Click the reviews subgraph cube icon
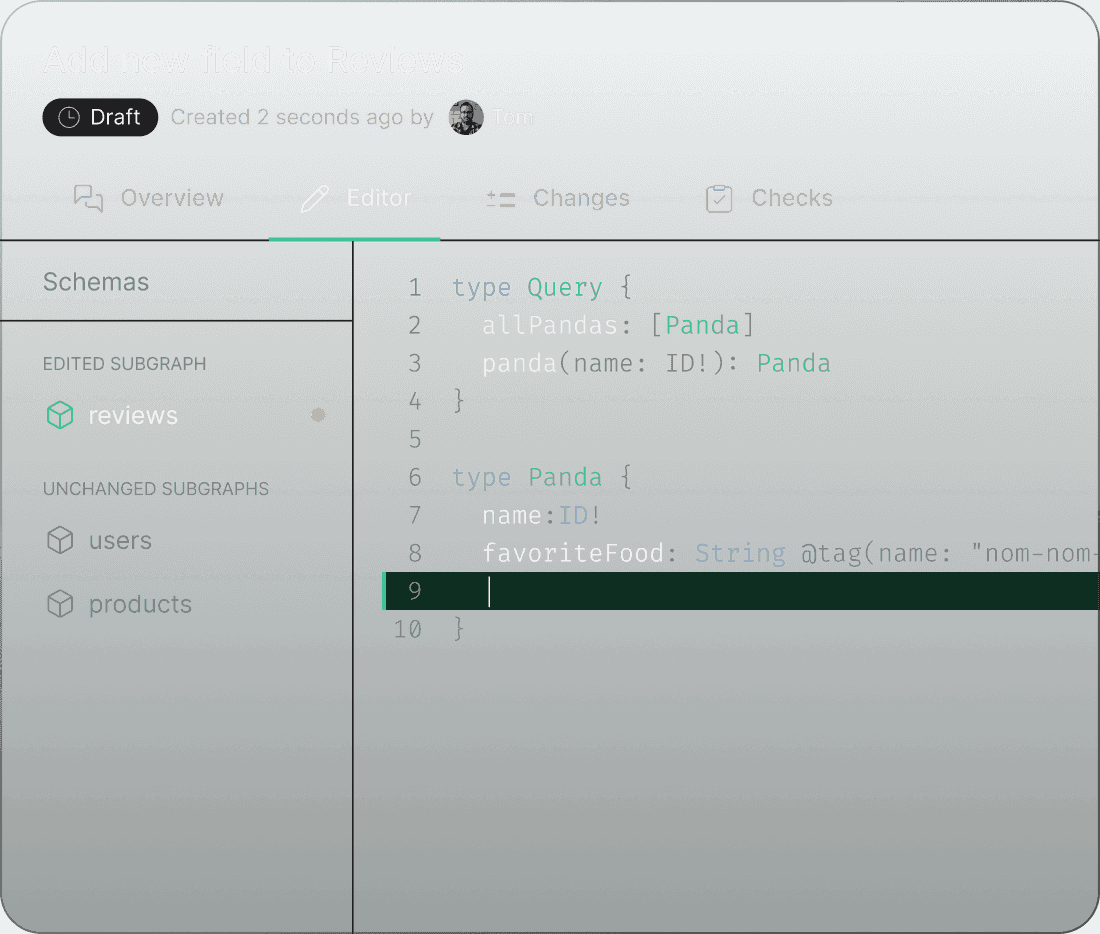 pos(60,415)
